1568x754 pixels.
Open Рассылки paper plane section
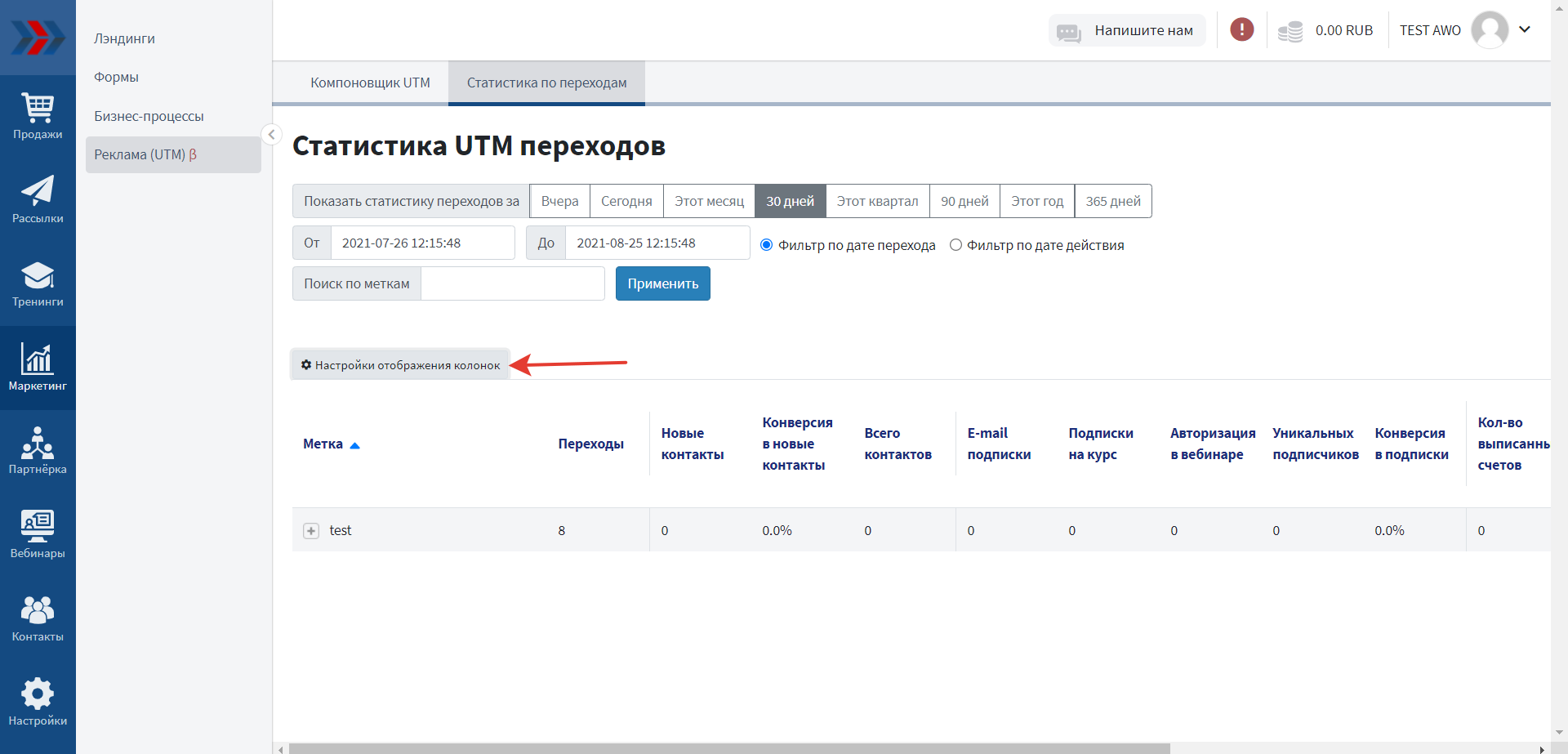point(38,200)
